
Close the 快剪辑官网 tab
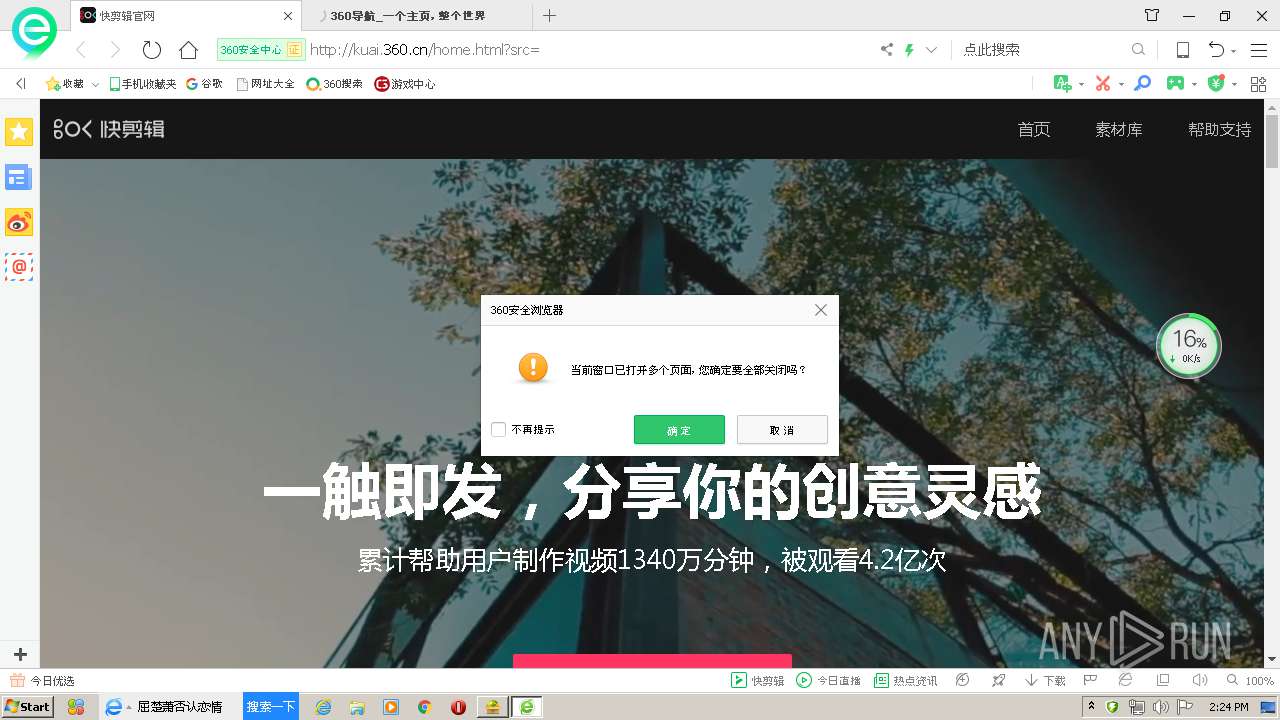point(288,15)
